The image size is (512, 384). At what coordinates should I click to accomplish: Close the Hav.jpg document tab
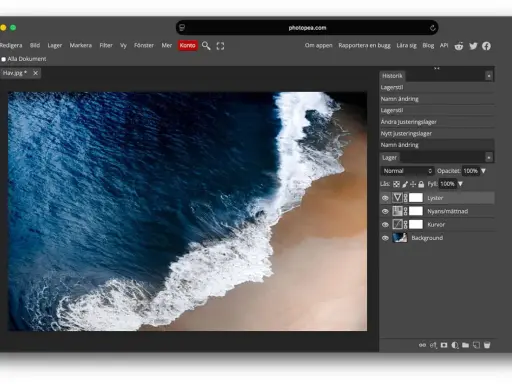coord(35,73)
